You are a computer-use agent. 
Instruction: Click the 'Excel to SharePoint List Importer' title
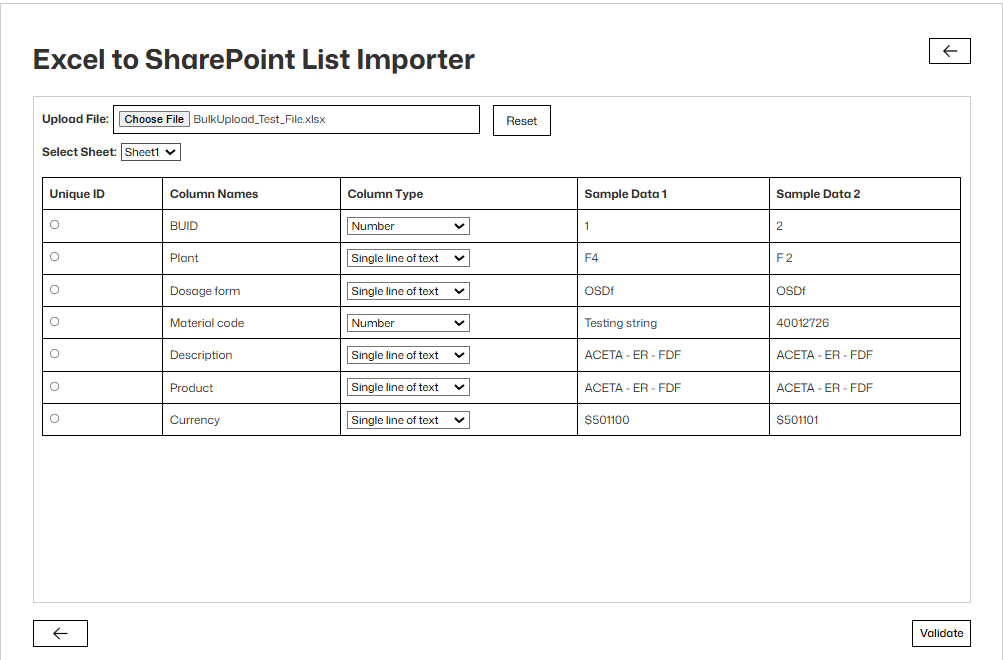pos(254,59)
